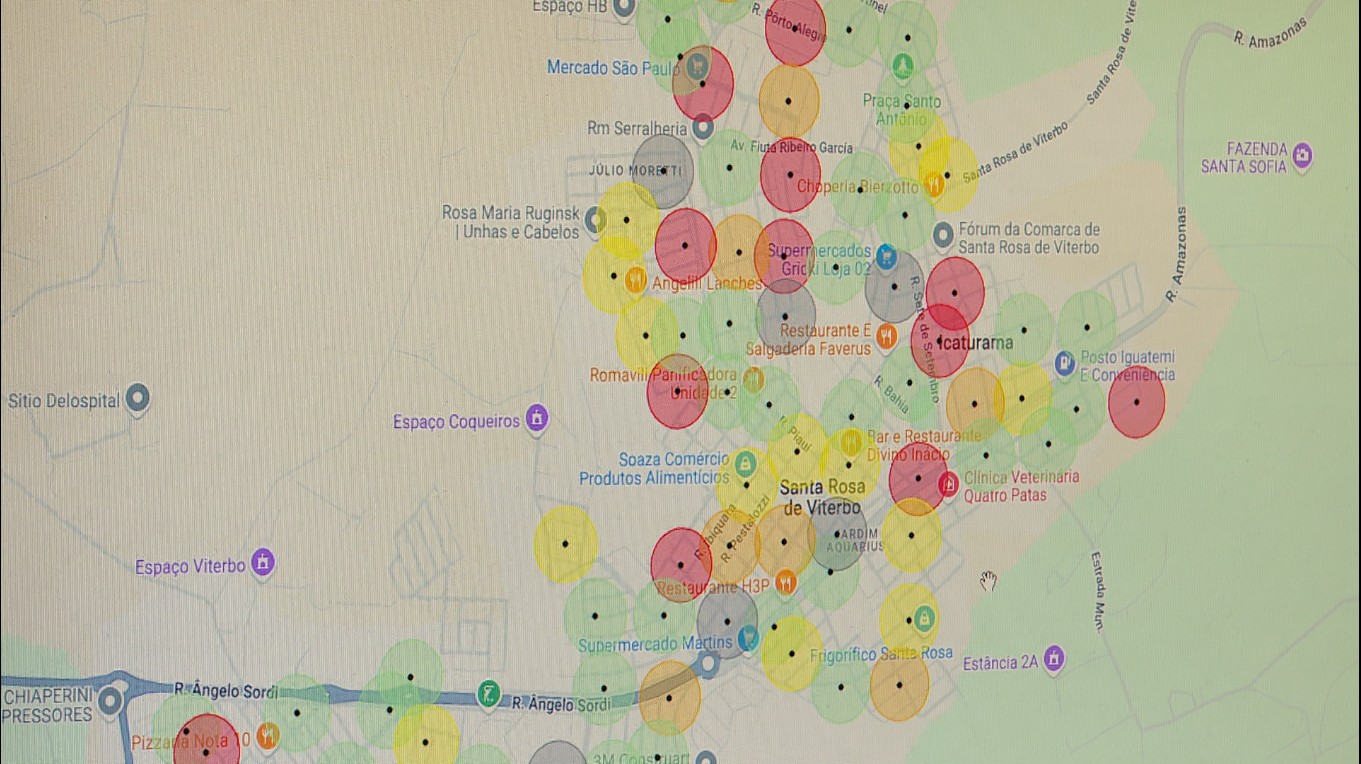Click the Fórum da Comarca pin icon

tap(942, 236)
